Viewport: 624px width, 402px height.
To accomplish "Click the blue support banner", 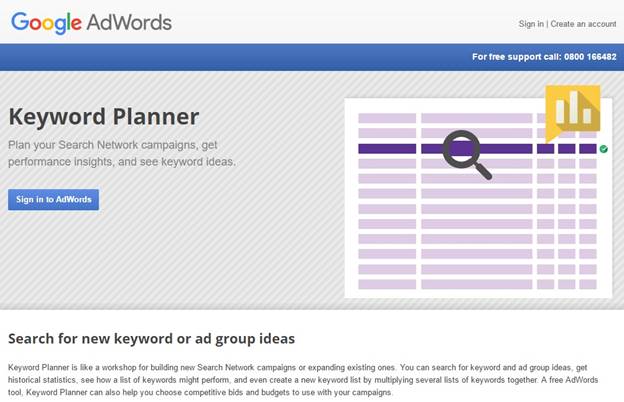I will point(312,57).
